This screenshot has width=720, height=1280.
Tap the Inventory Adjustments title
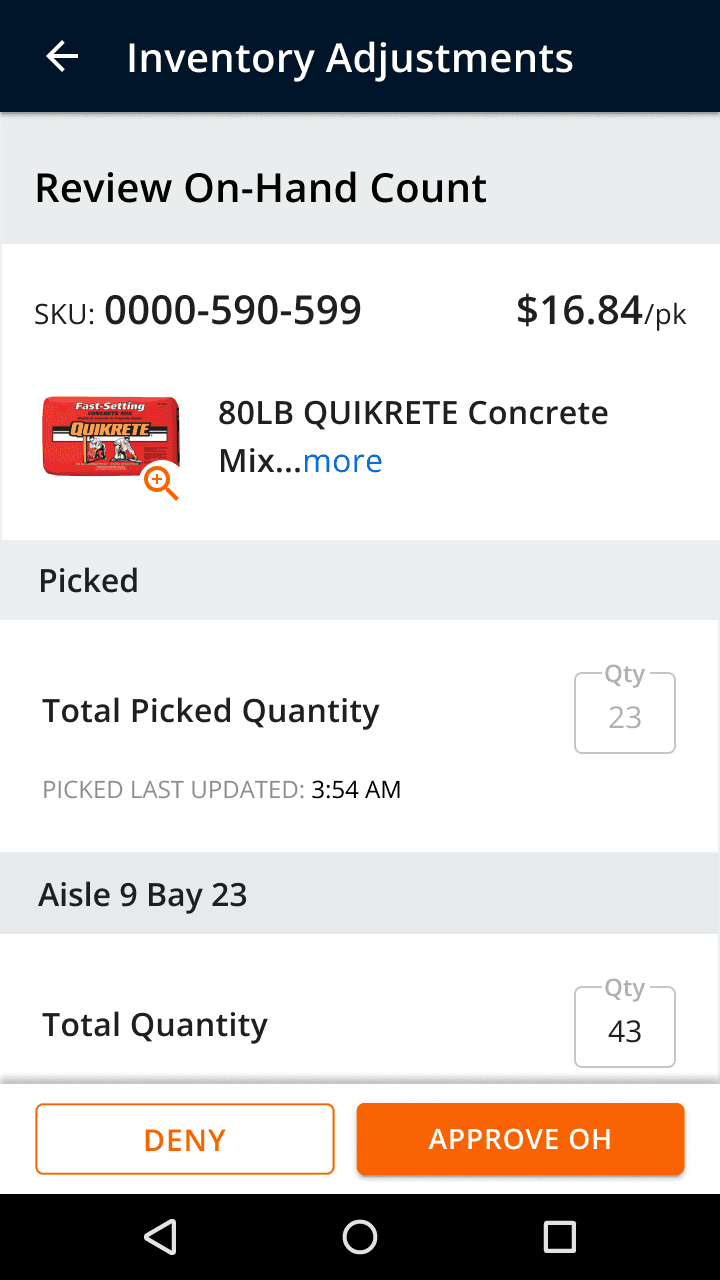tap(350, 58)
